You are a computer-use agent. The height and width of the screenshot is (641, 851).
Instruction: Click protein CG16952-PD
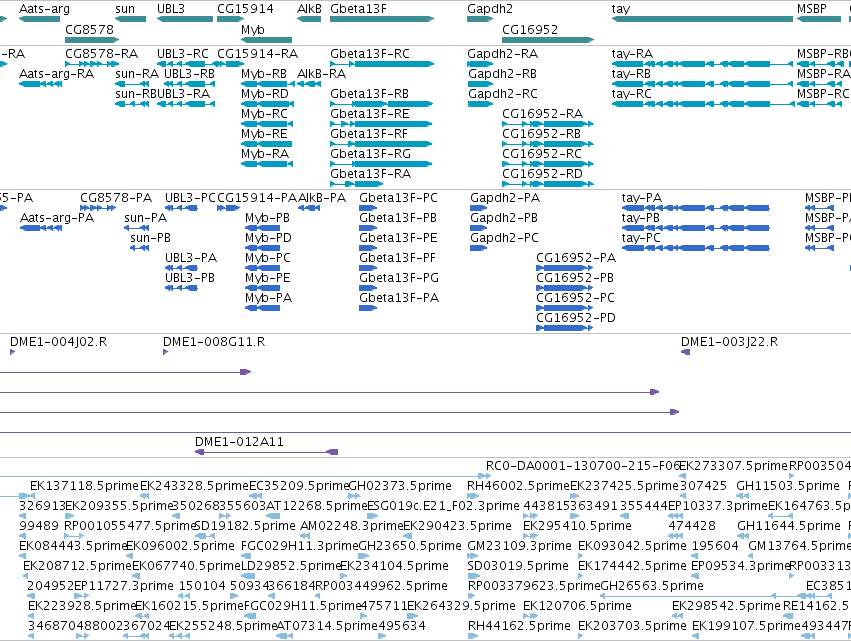point(576,319)
